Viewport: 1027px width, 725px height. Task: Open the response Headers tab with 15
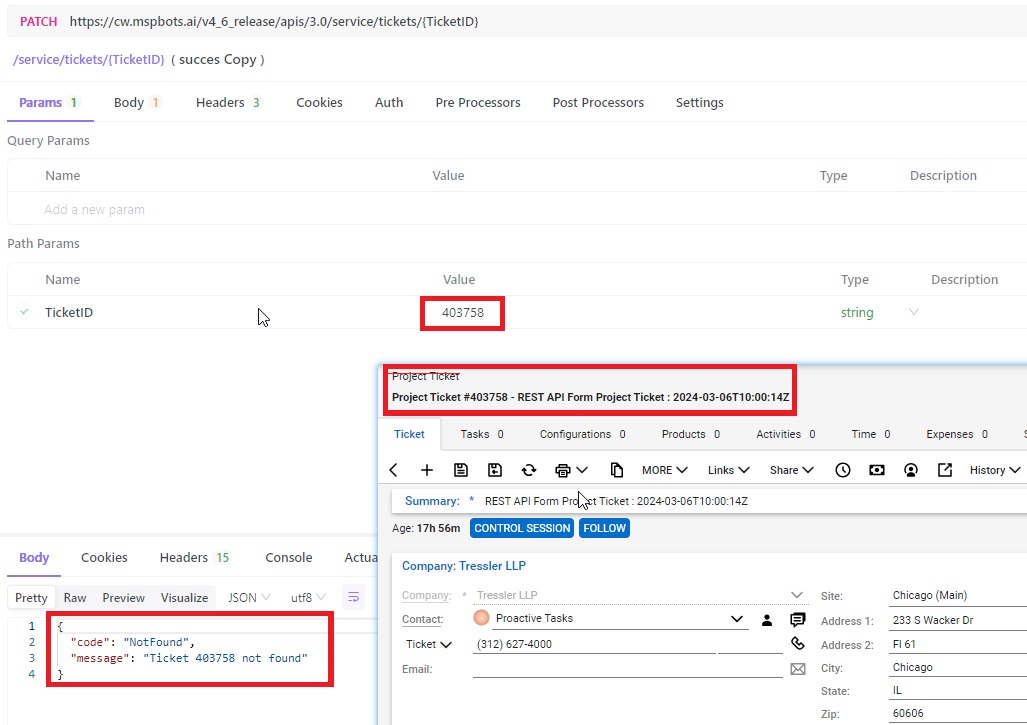click(195, 557)
